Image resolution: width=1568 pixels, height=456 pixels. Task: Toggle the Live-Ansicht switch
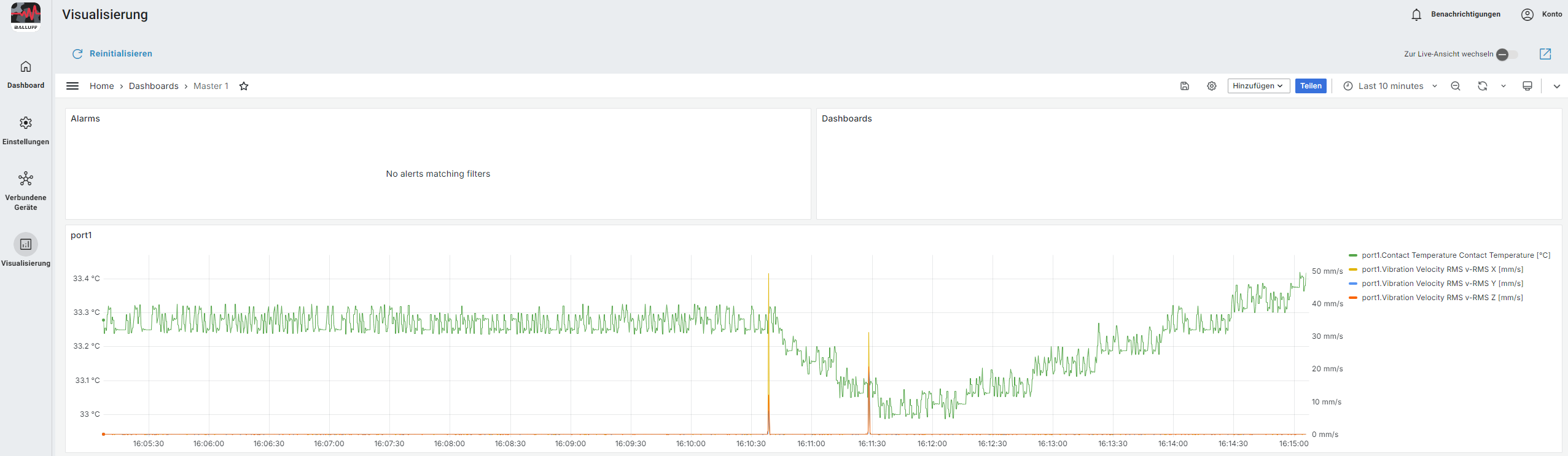(1506, 55)
